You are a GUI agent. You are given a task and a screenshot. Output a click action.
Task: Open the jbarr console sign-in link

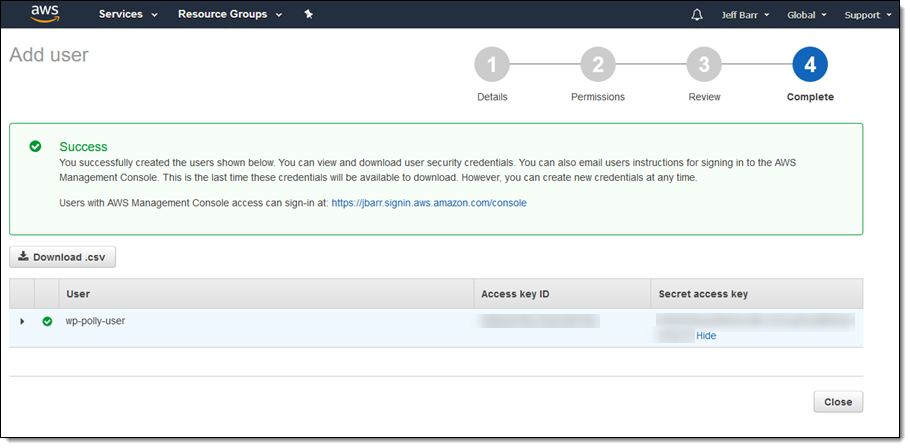point(428,203)
